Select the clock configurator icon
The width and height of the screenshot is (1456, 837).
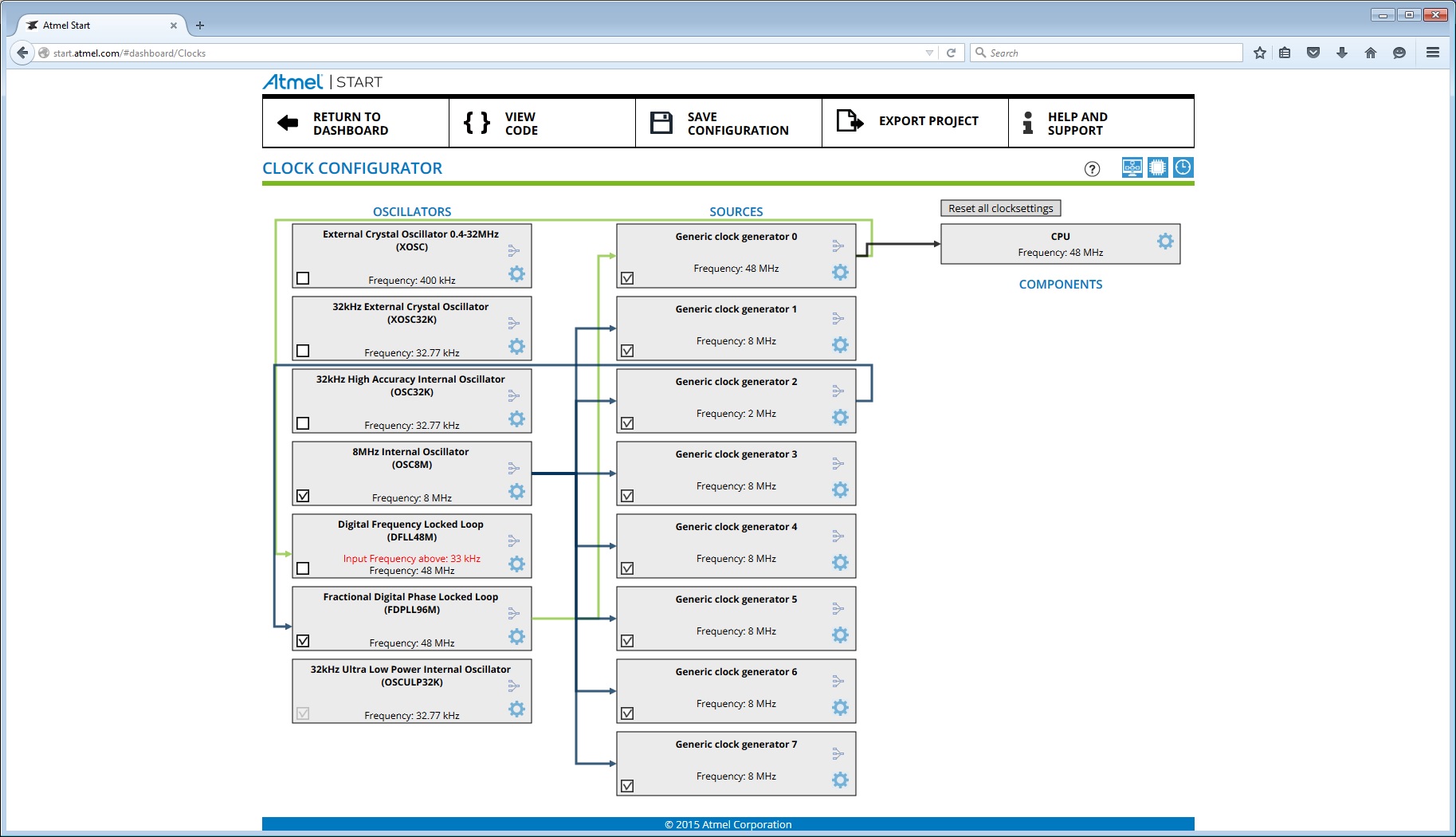point(1183,167)
